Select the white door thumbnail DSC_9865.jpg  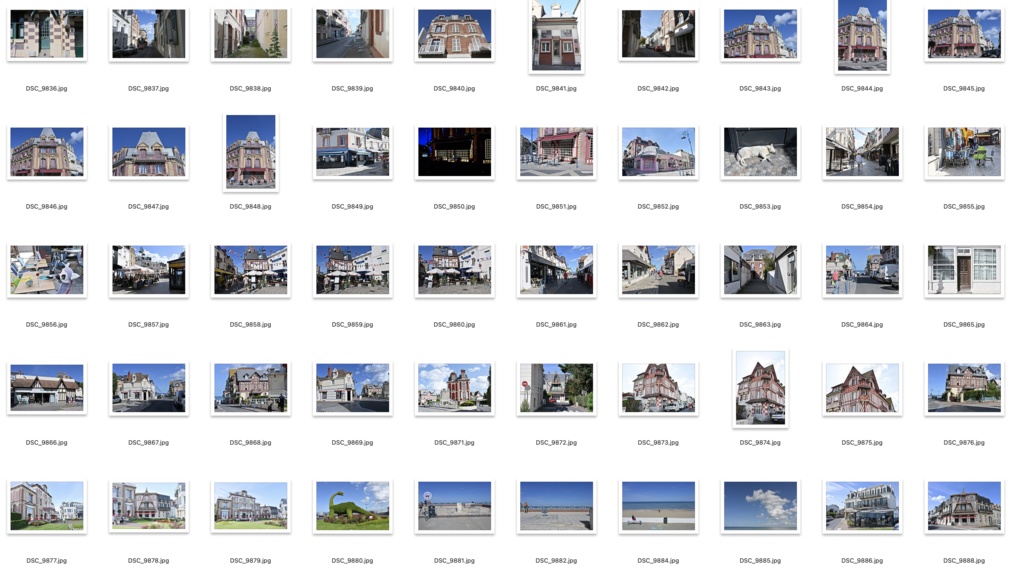point(964,270)
